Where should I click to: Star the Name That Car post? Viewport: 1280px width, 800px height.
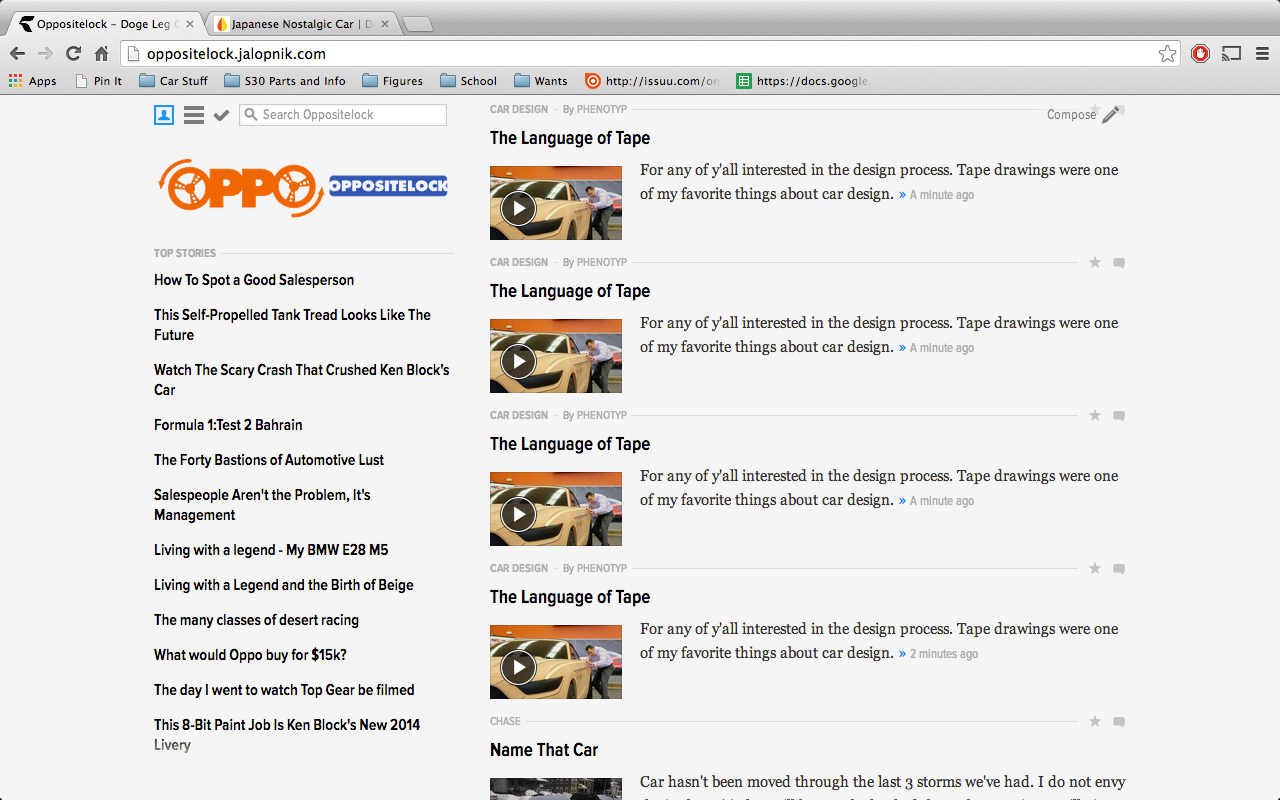coord(1095,721)
